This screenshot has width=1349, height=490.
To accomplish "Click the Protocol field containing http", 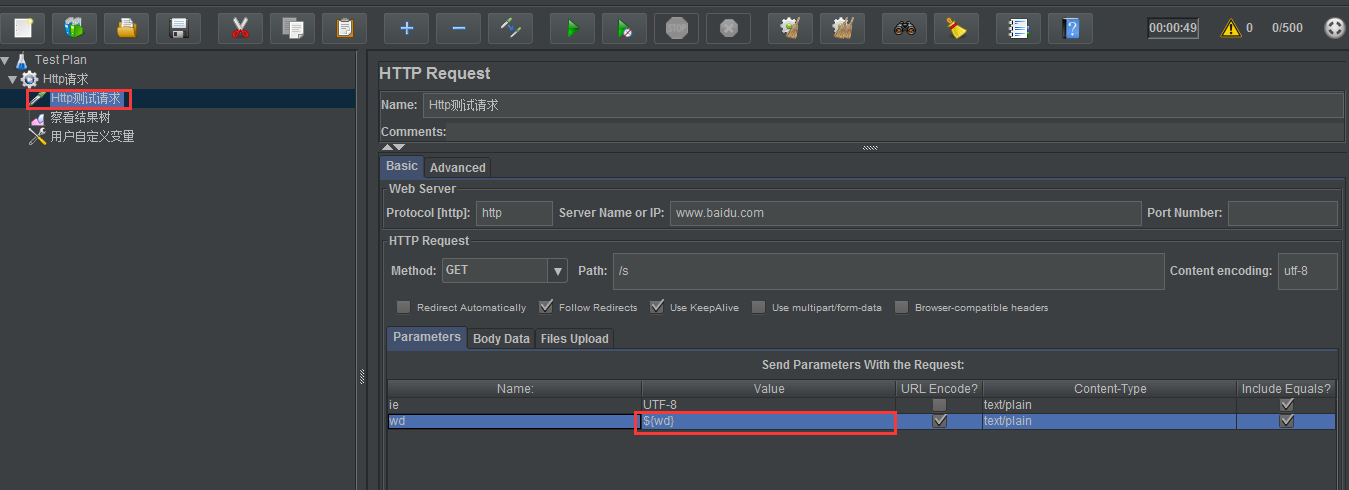I will (514, 213).
